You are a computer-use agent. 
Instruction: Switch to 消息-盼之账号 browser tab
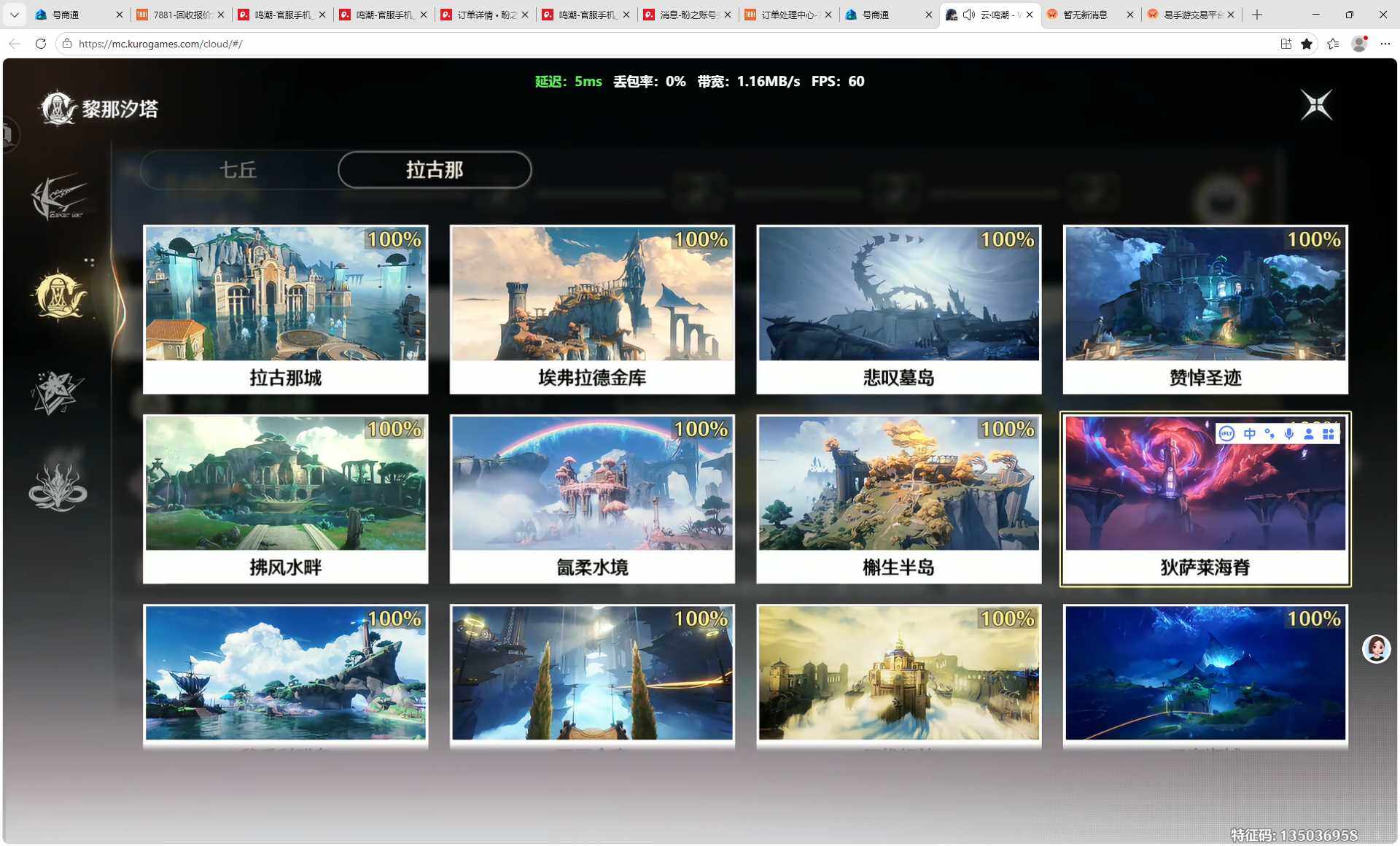[688, 15]
